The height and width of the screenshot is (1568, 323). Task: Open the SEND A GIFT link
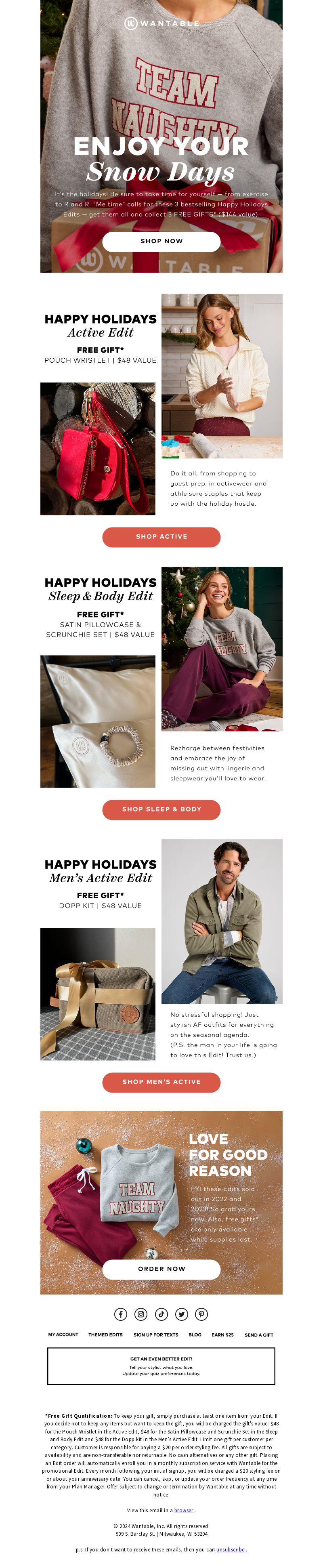point(259,1334)
